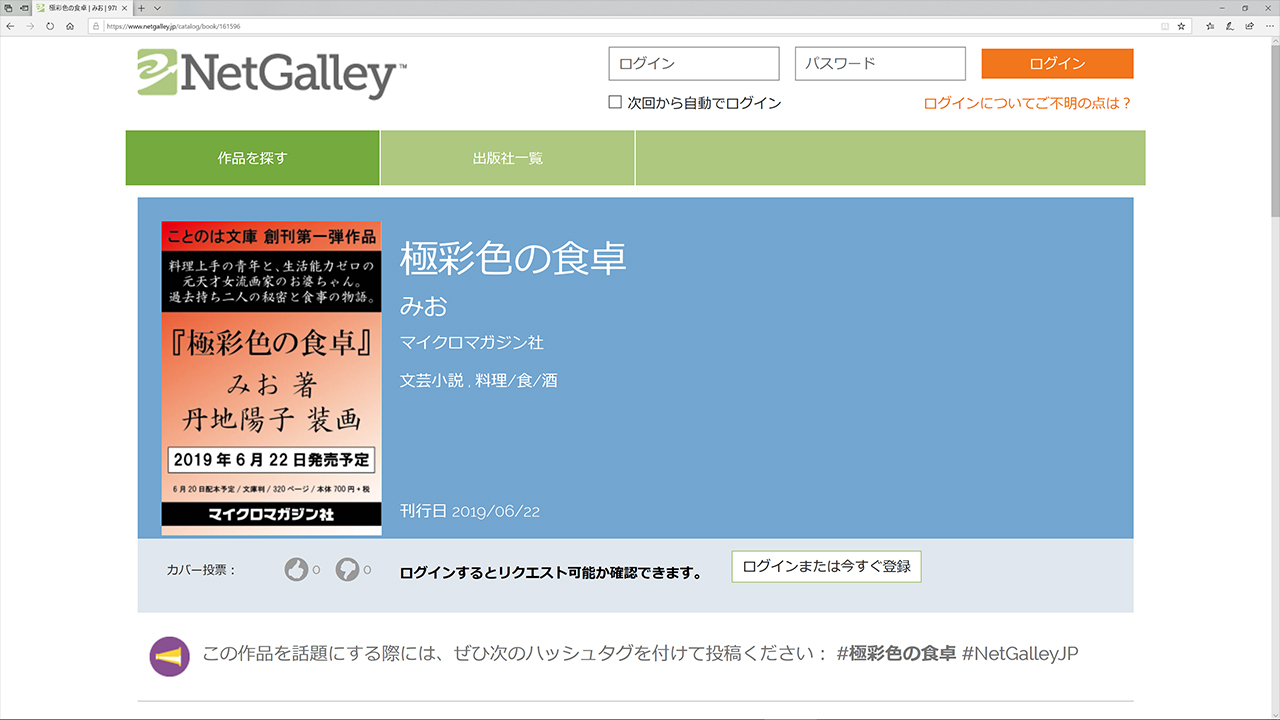
Task: Click ログインまたは今すぐ登録 button
Action: [826, 566]
